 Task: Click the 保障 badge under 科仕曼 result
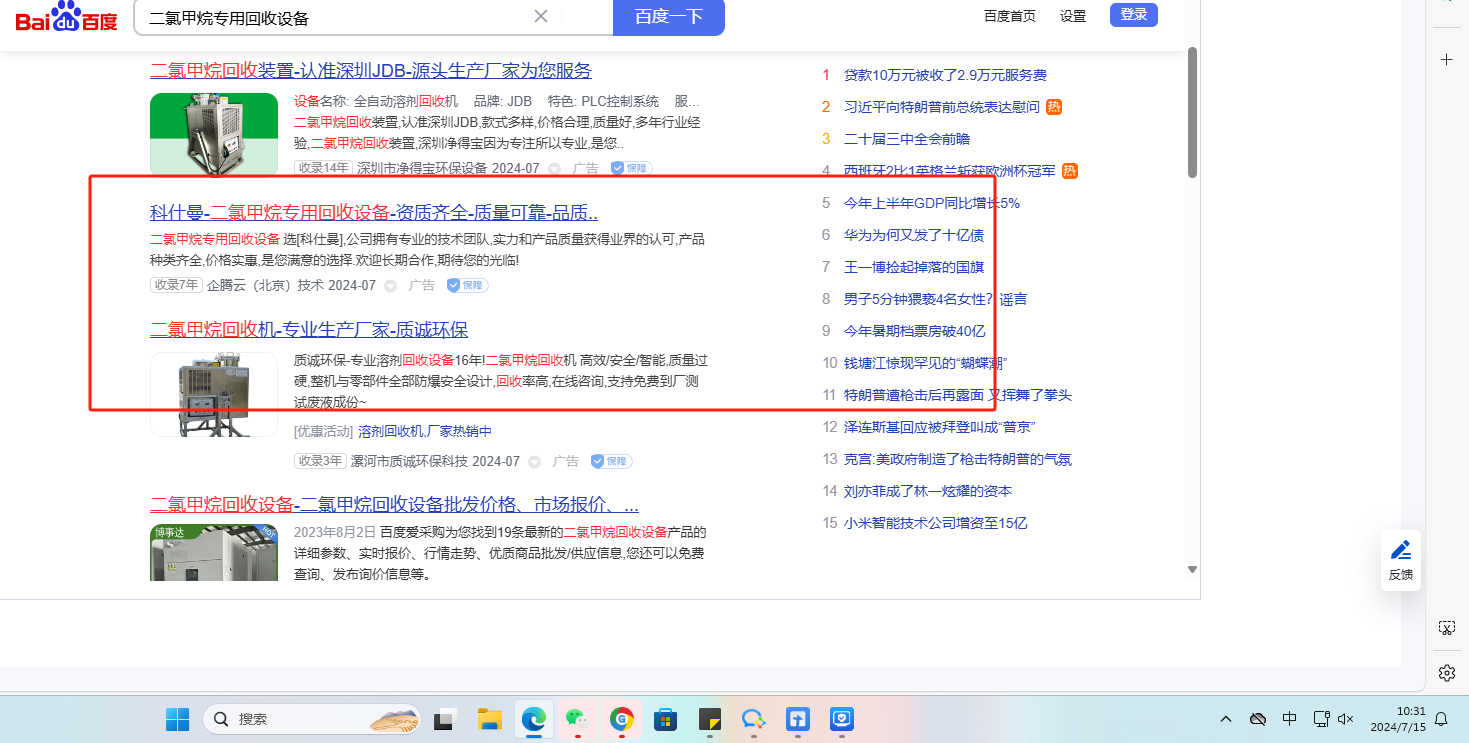[467, 286]
